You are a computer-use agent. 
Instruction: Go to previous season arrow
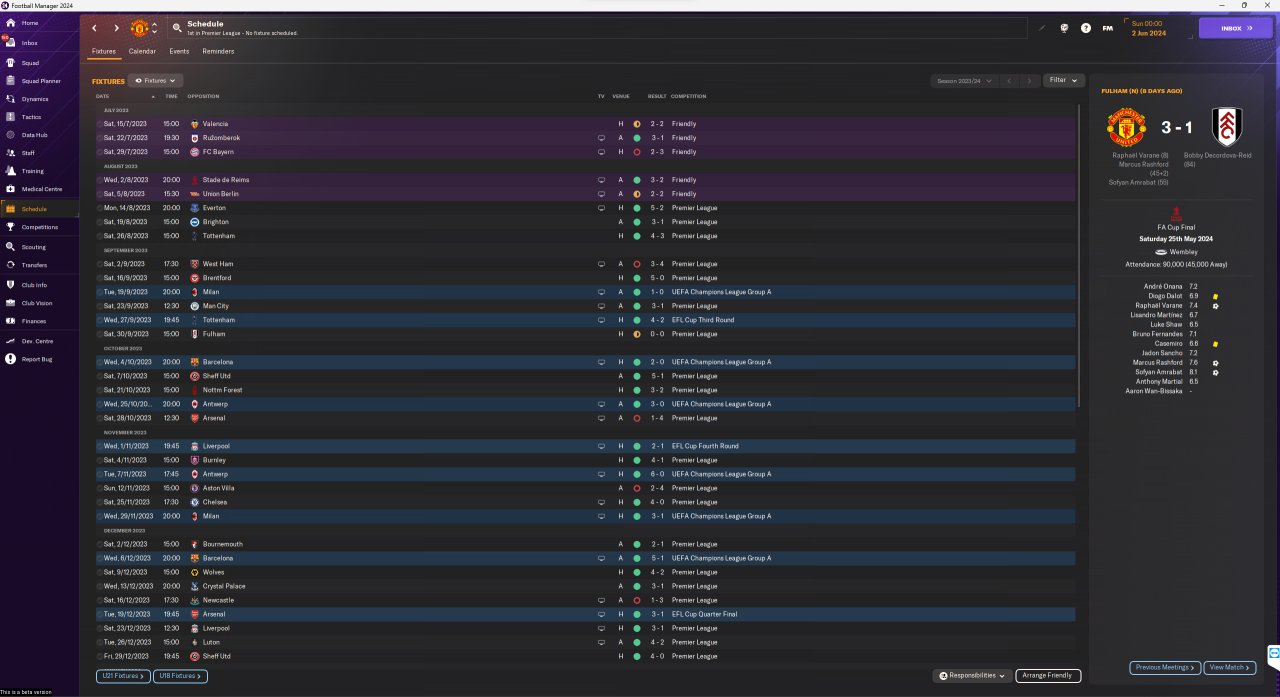1010,80
